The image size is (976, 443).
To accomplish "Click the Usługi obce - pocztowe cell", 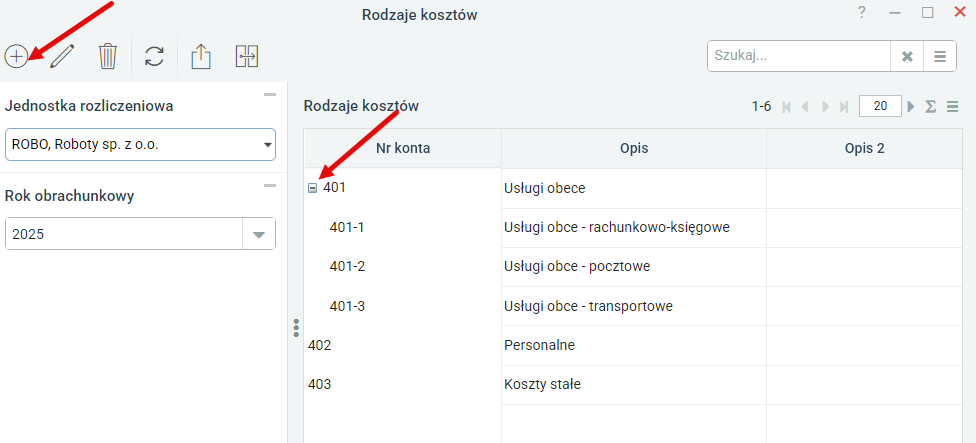I will [634, 267].
